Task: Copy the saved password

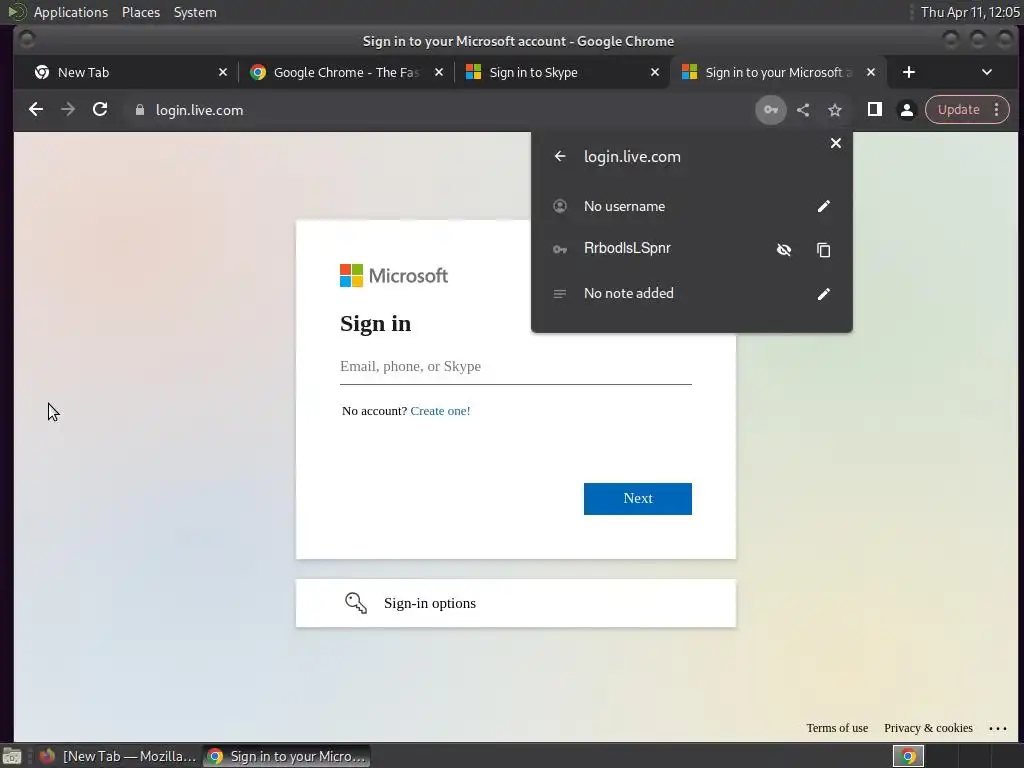Action: [824, 249]
